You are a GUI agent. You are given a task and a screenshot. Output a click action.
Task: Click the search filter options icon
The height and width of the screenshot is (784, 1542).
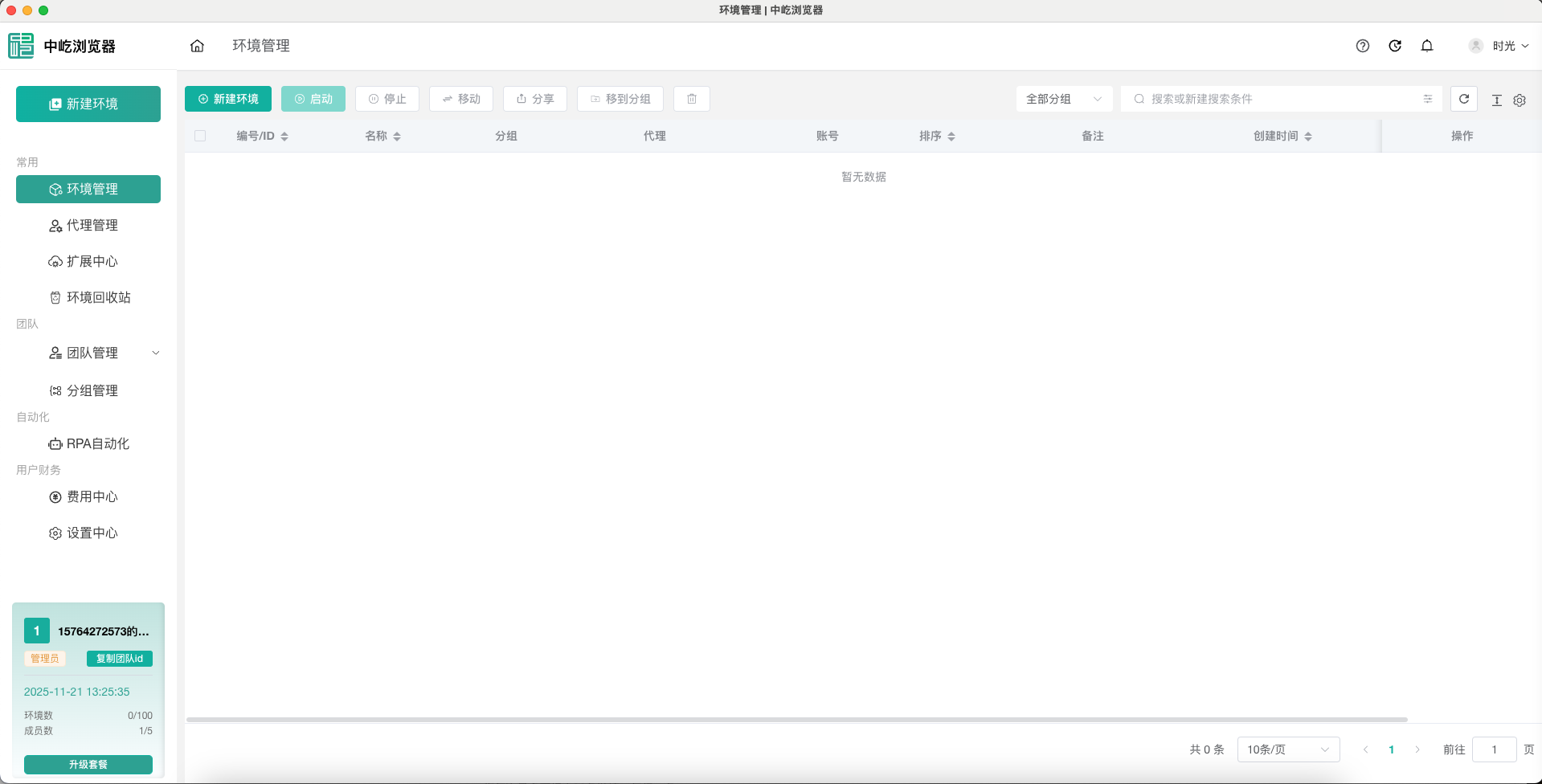tap(1427, 99)
